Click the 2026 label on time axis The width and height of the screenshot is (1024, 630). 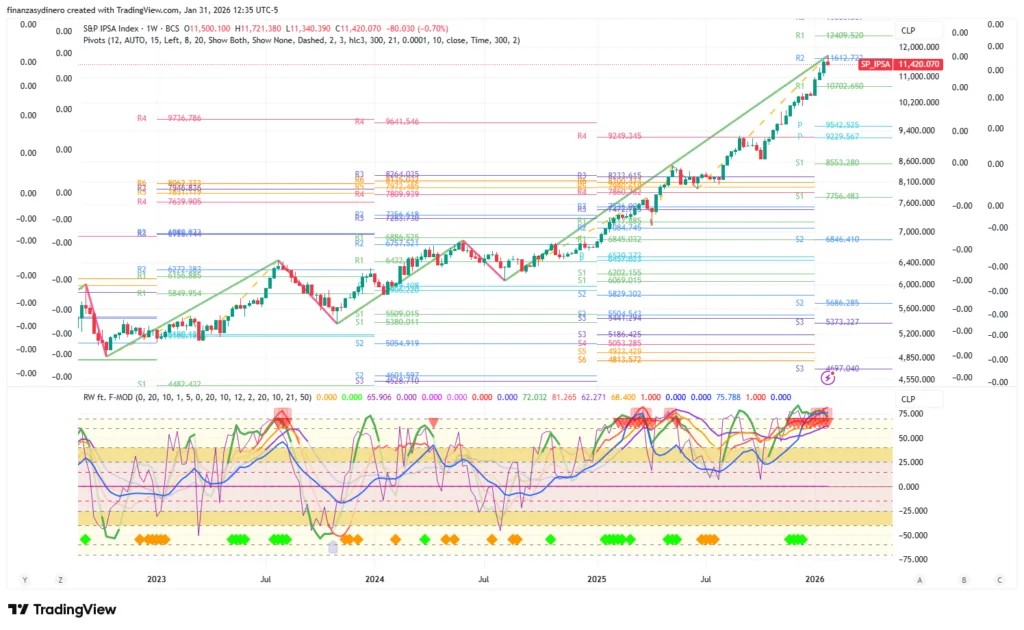point(815,579)
